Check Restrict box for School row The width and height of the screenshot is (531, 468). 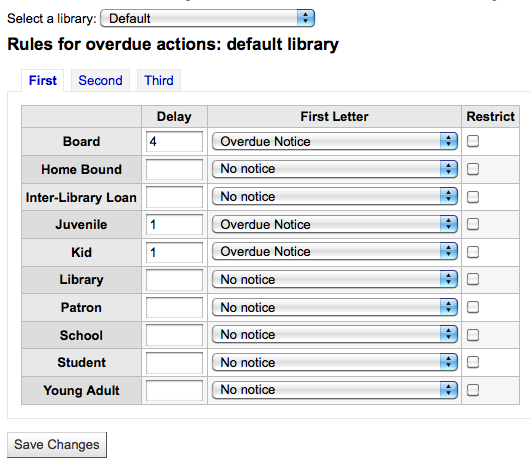coord(473,335)
